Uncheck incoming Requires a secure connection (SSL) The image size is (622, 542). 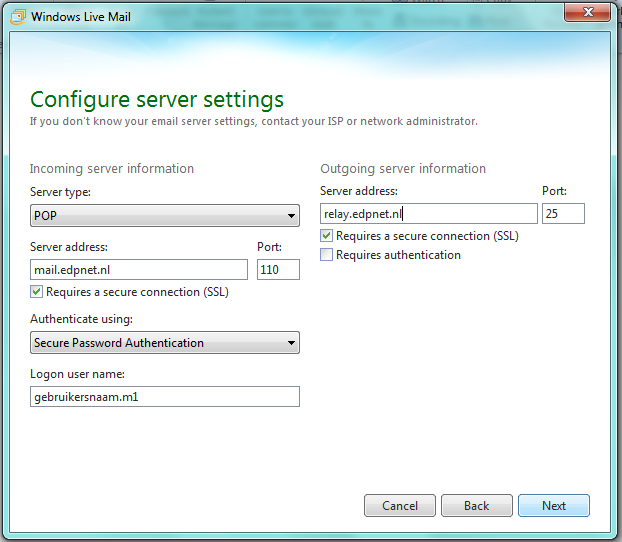[36, 292]
